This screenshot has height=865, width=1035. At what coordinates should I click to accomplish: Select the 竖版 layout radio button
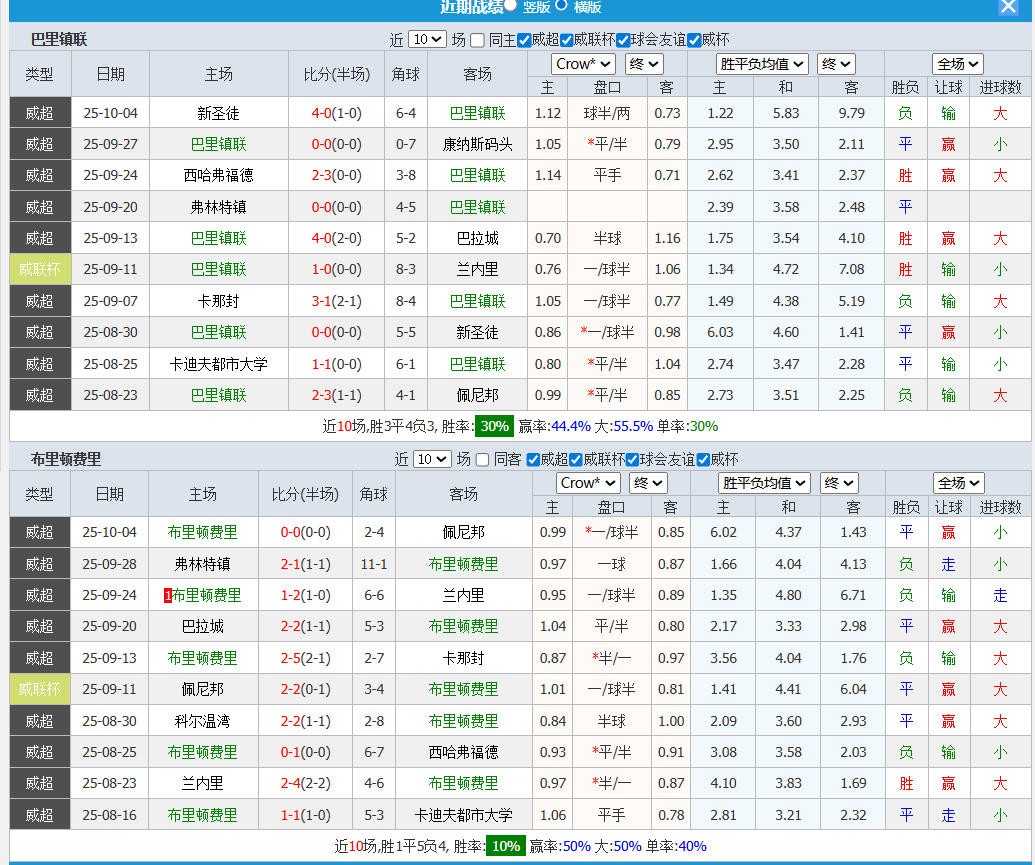[x=511, y=5]
